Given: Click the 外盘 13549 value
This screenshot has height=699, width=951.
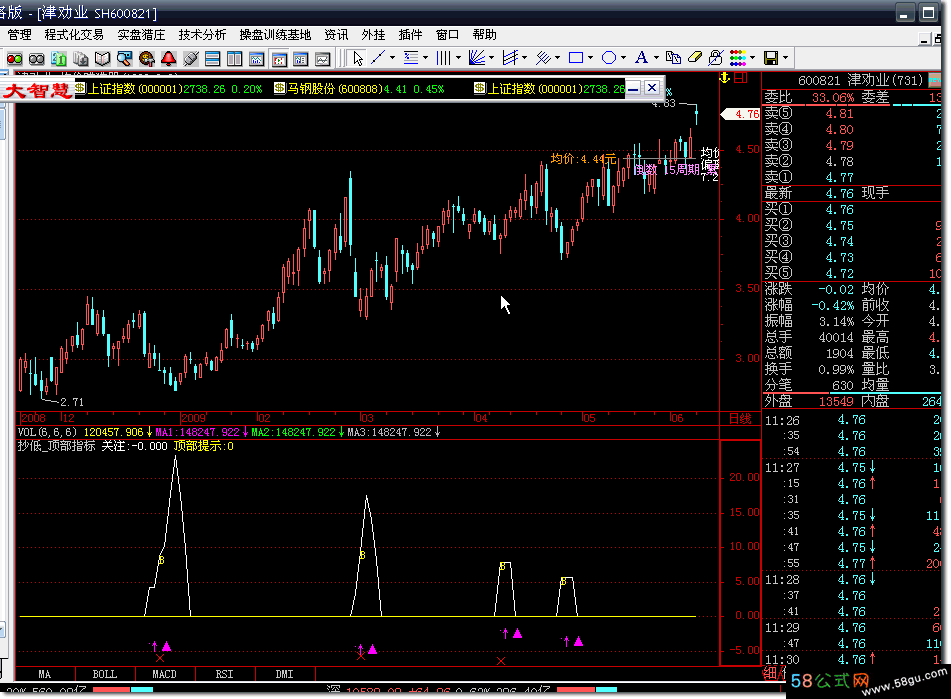Looking at the screenshot, I should pos(836,401).
